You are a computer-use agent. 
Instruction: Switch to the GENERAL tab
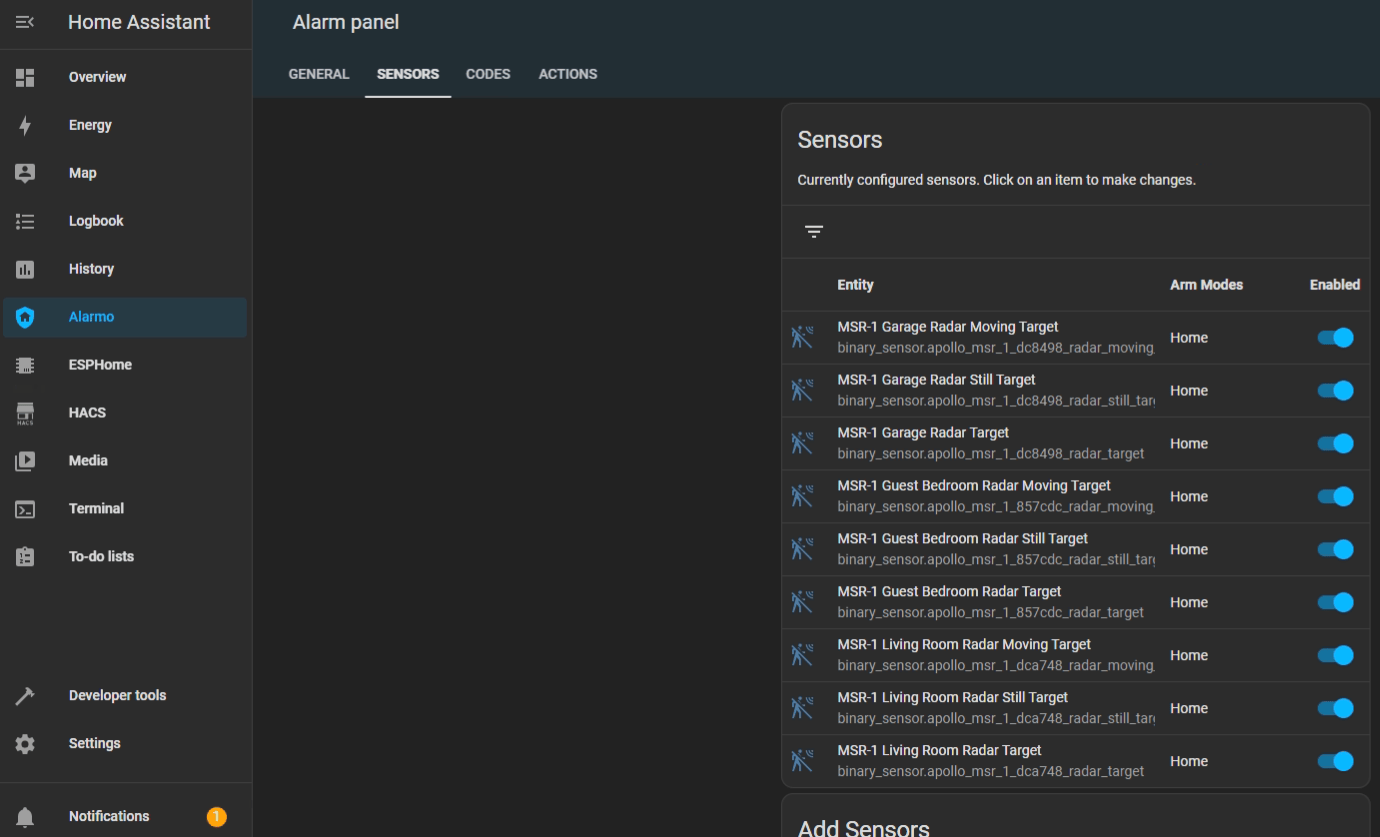click(x=319, y=74)
